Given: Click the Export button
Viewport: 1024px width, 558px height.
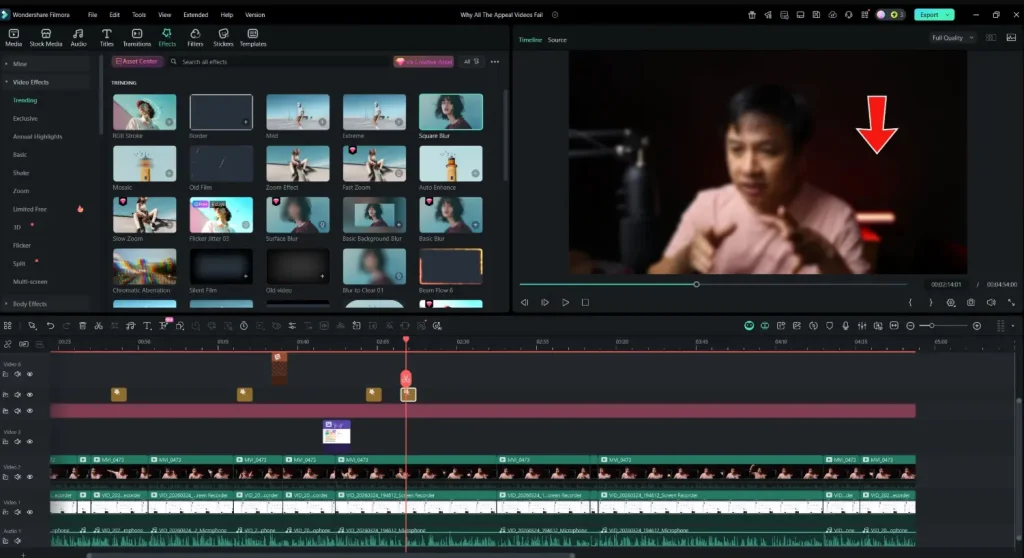Looking at the screenshot, I should [934, 14].
